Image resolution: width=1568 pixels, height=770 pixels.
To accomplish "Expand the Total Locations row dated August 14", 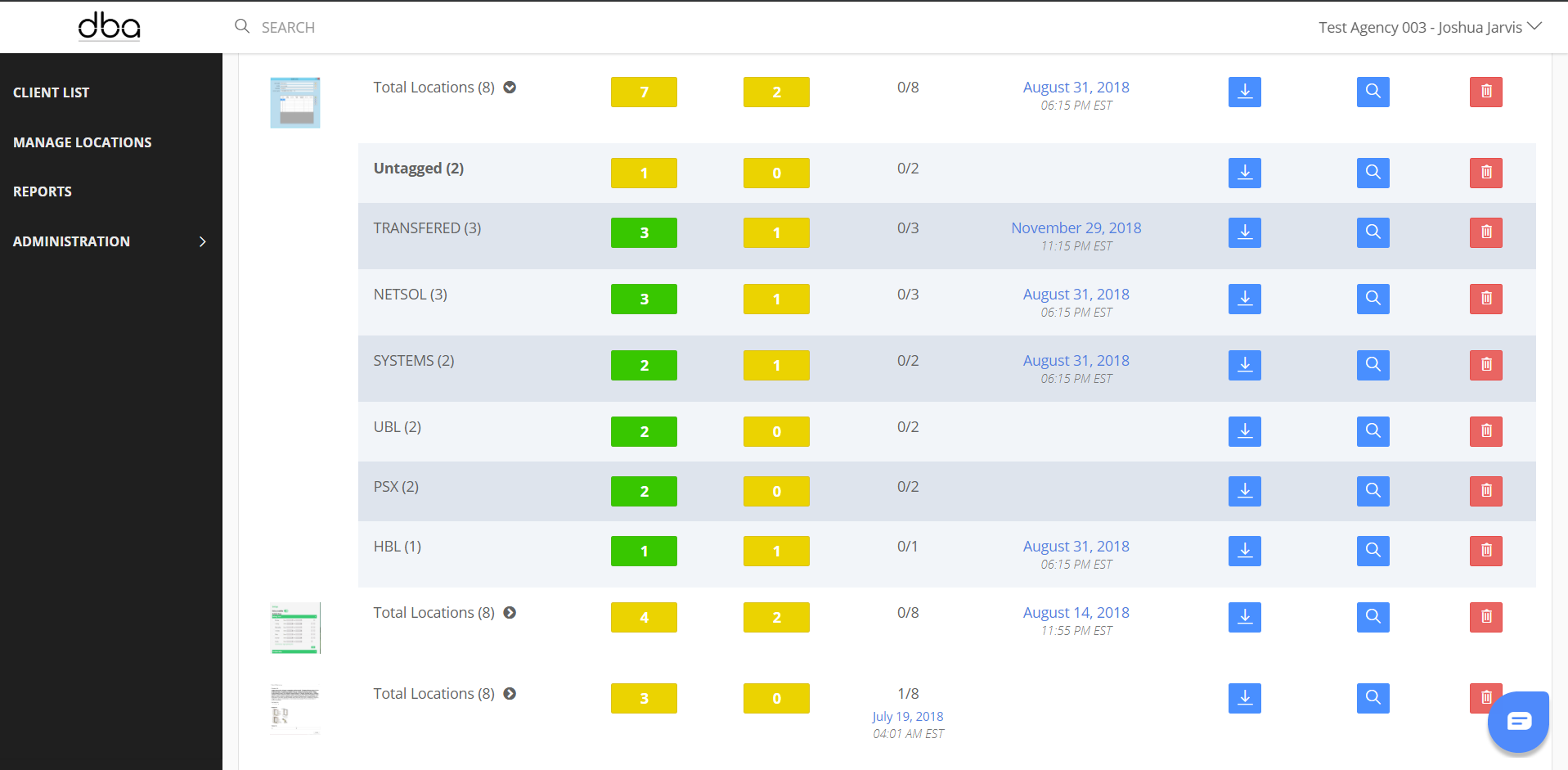I will (x=510, y=613).
